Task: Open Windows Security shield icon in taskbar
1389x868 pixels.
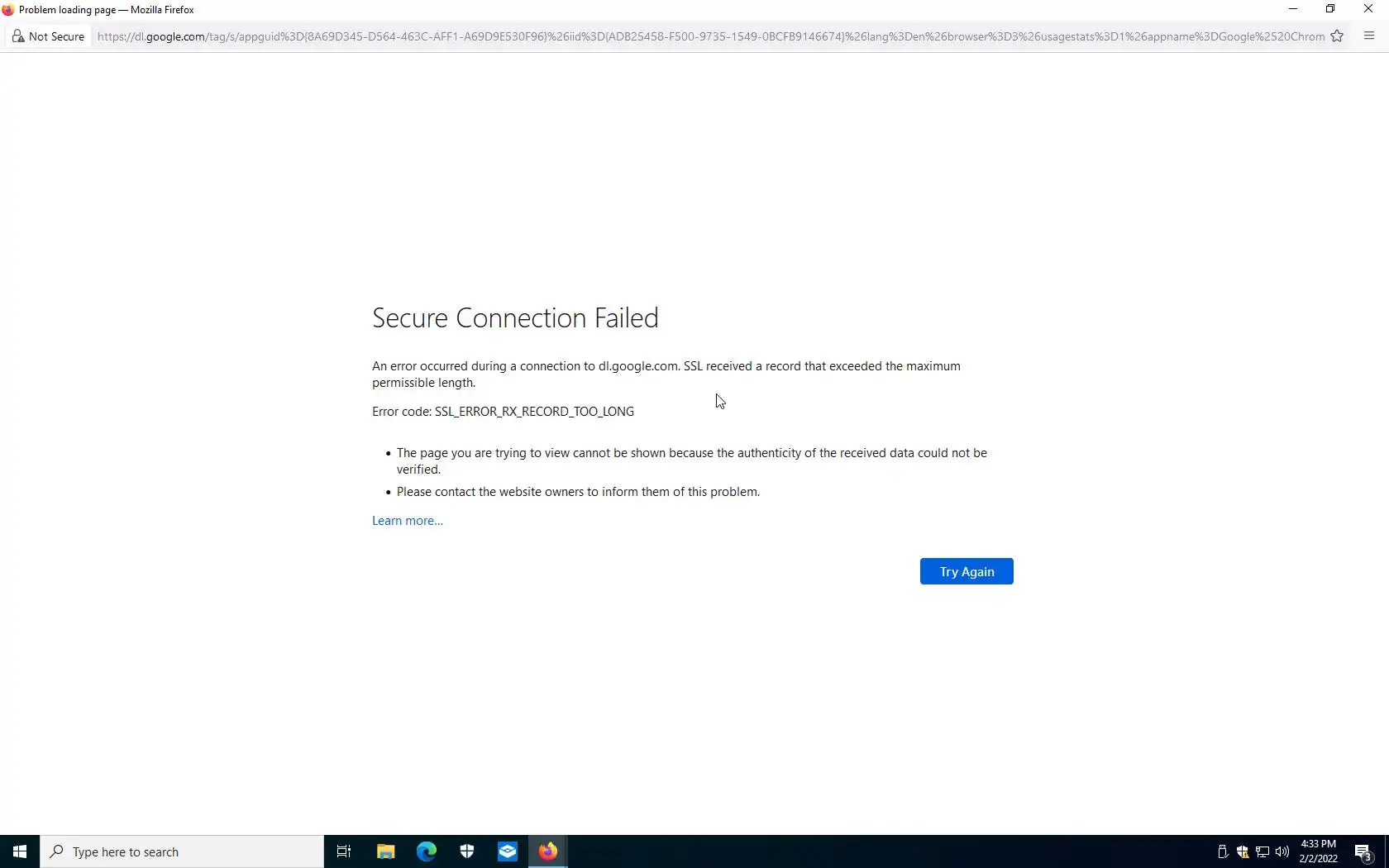Action: [466, 851]
